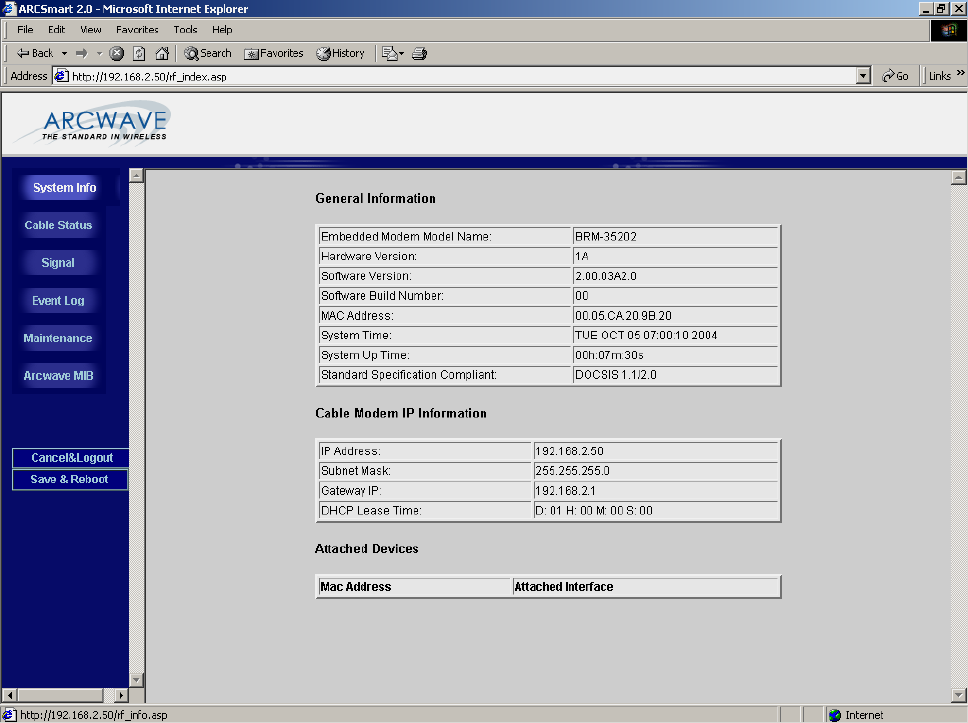Click the DHCP lease time value

593,511
